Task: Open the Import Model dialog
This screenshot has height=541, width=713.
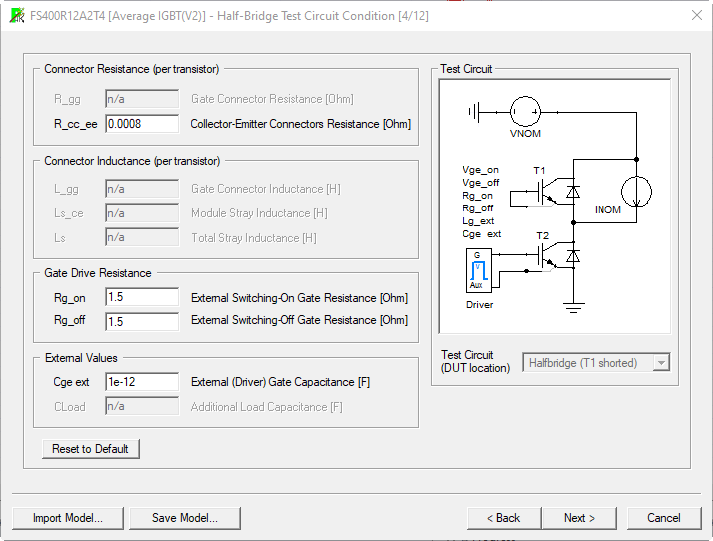Action: pyautogui.click(x=67, y=518)
